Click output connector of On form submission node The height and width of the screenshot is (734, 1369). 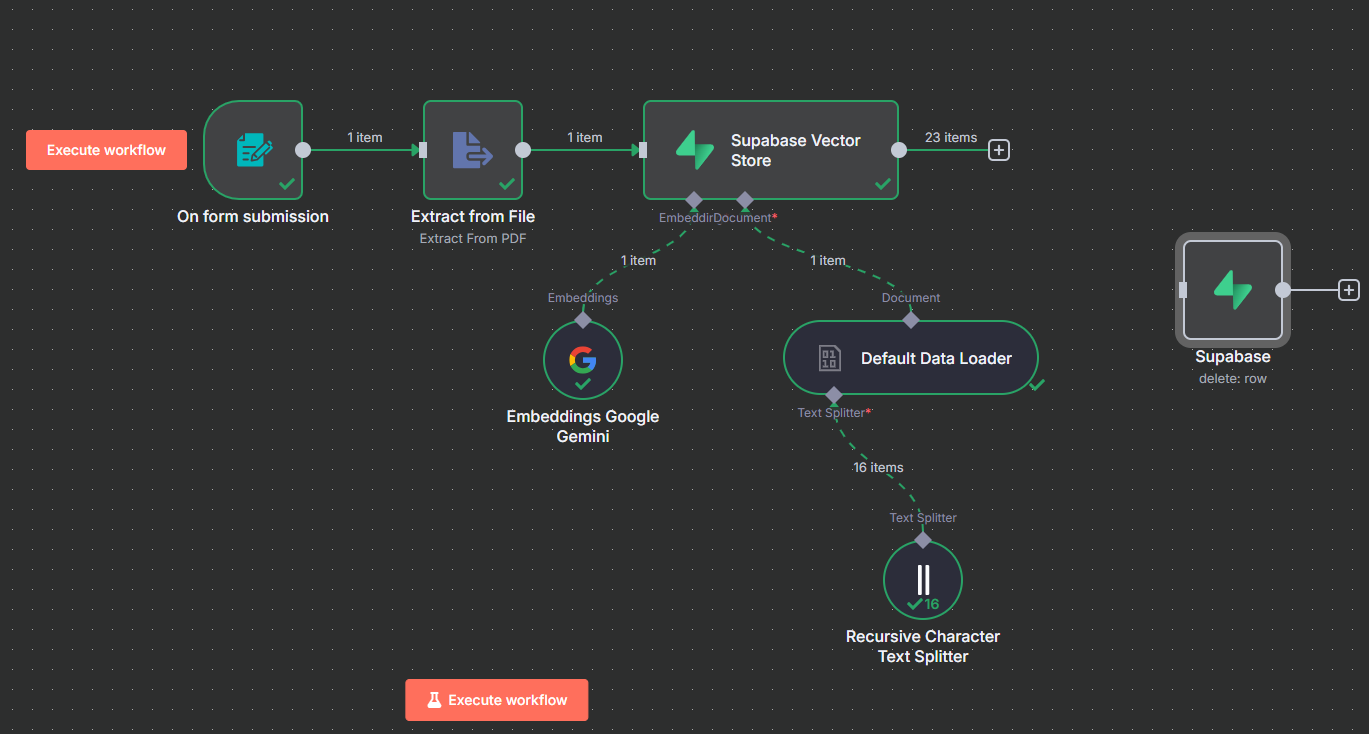[x=303, y=150]
